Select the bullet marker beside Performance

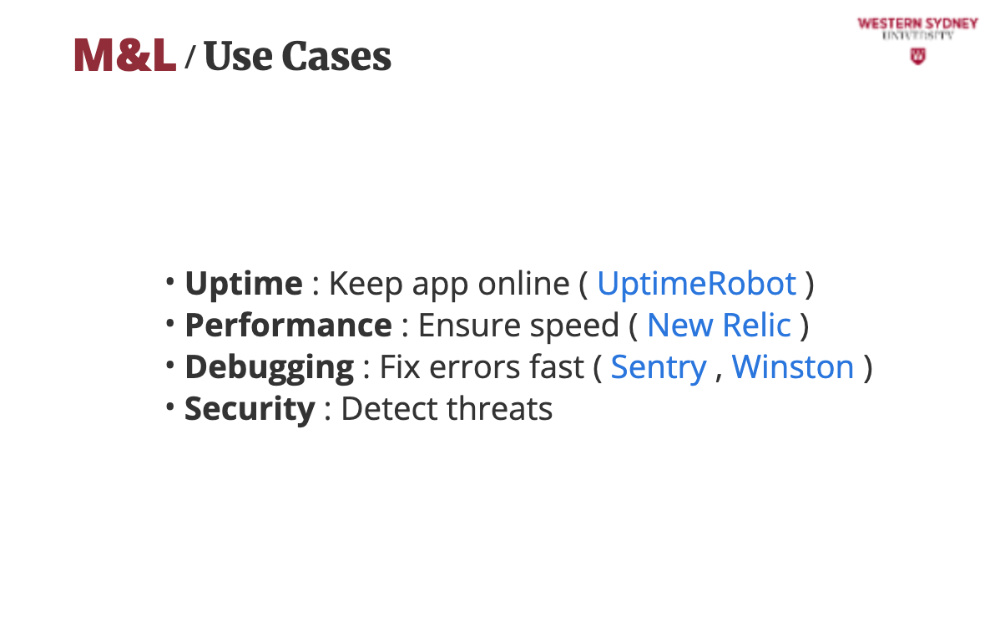click(x=172, y=325)
